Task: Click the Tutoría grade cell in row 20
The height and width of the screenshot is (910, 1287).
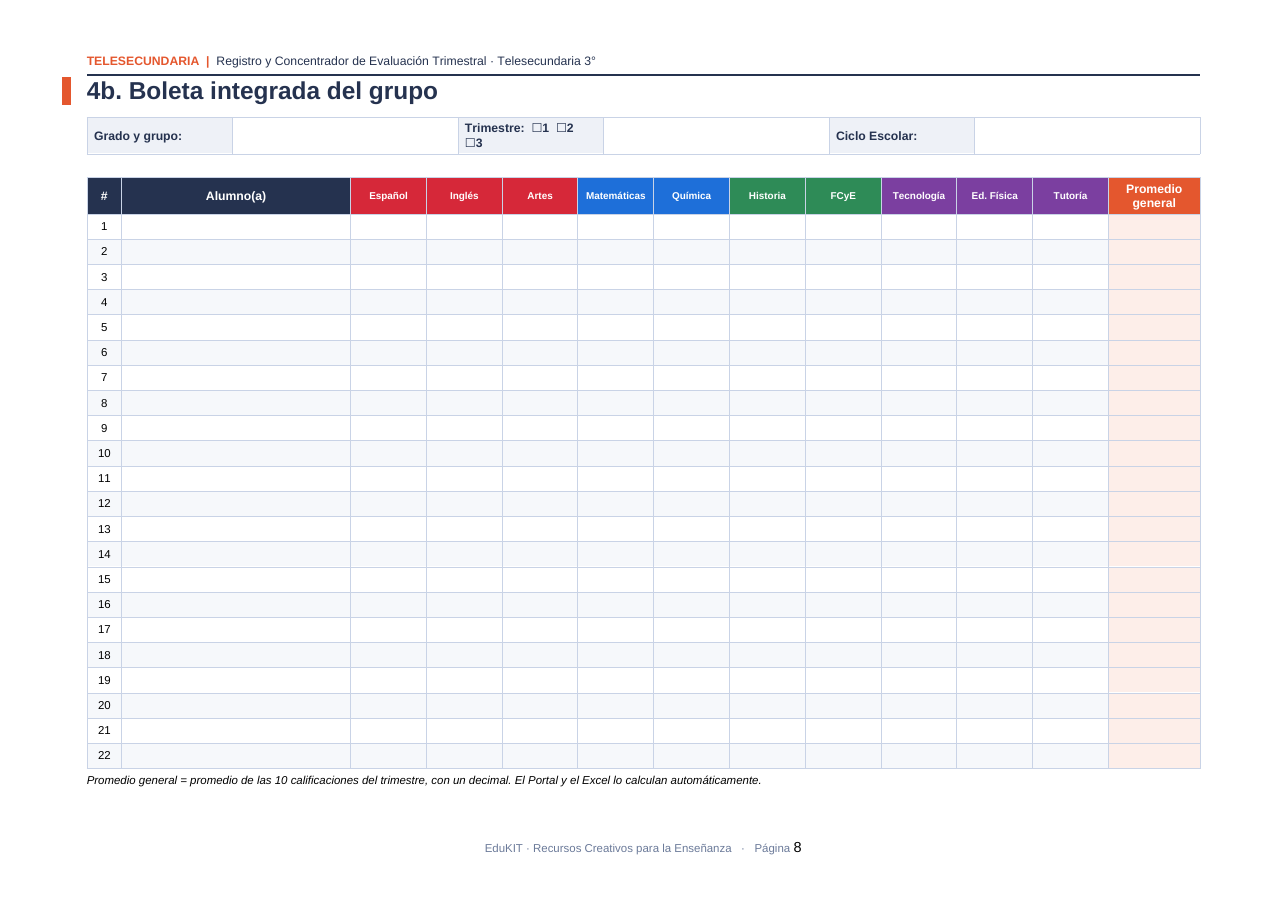Action: (1070, 706)
